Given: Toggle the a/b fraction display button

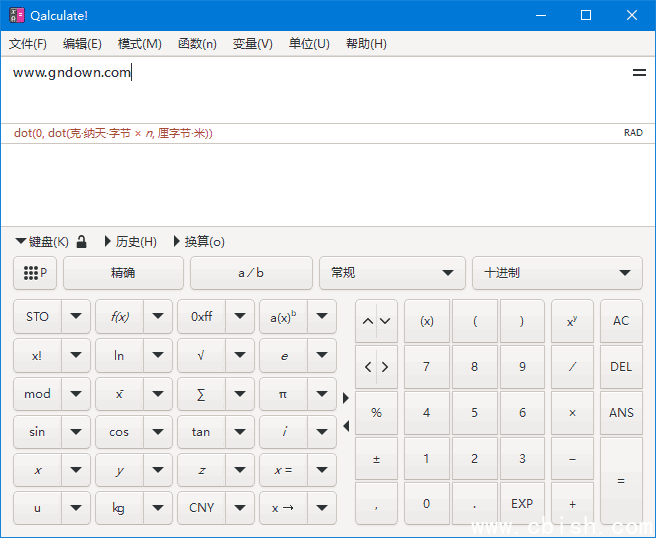Looking at the screenshot, I should (x=251, y=273).
